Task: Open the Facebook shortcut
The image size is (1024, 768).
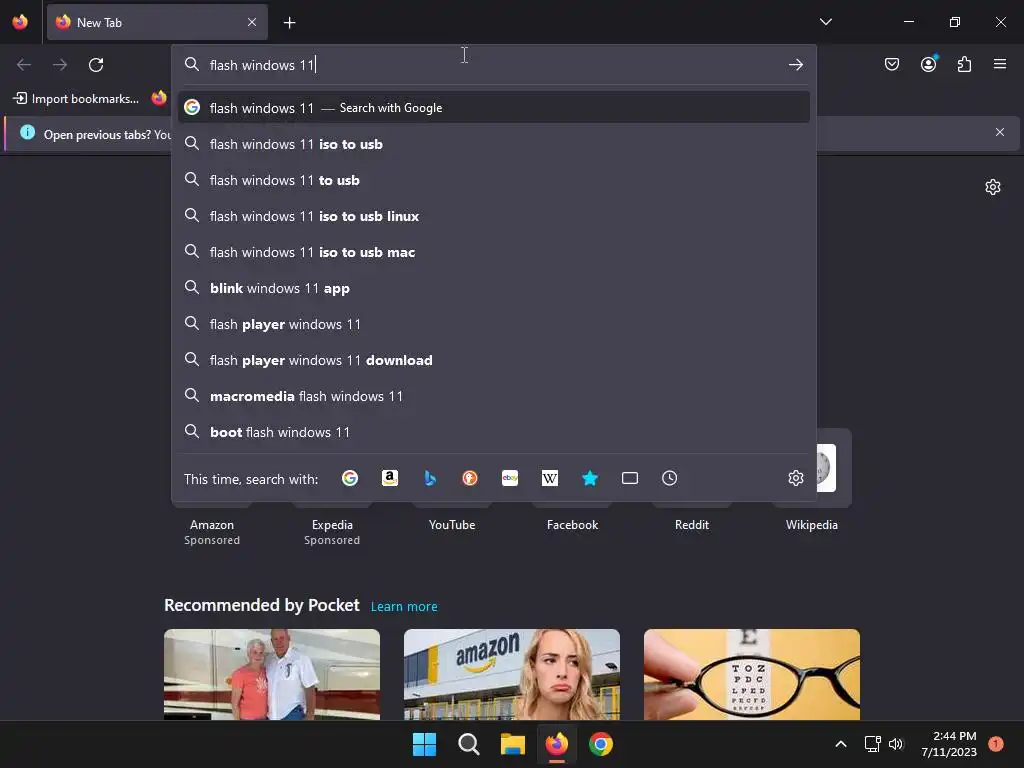Action: 572,524
